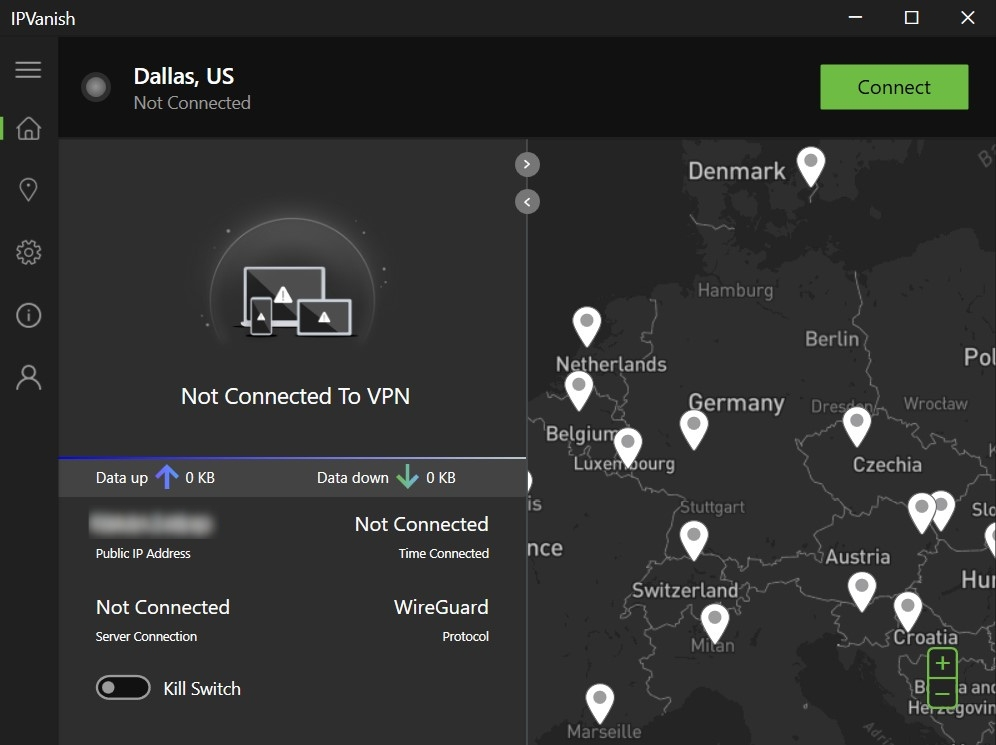Screen dimensions: 996x745
Task: Open the Account profile icon
Action: pyautogui.click(x=29, y=377)
